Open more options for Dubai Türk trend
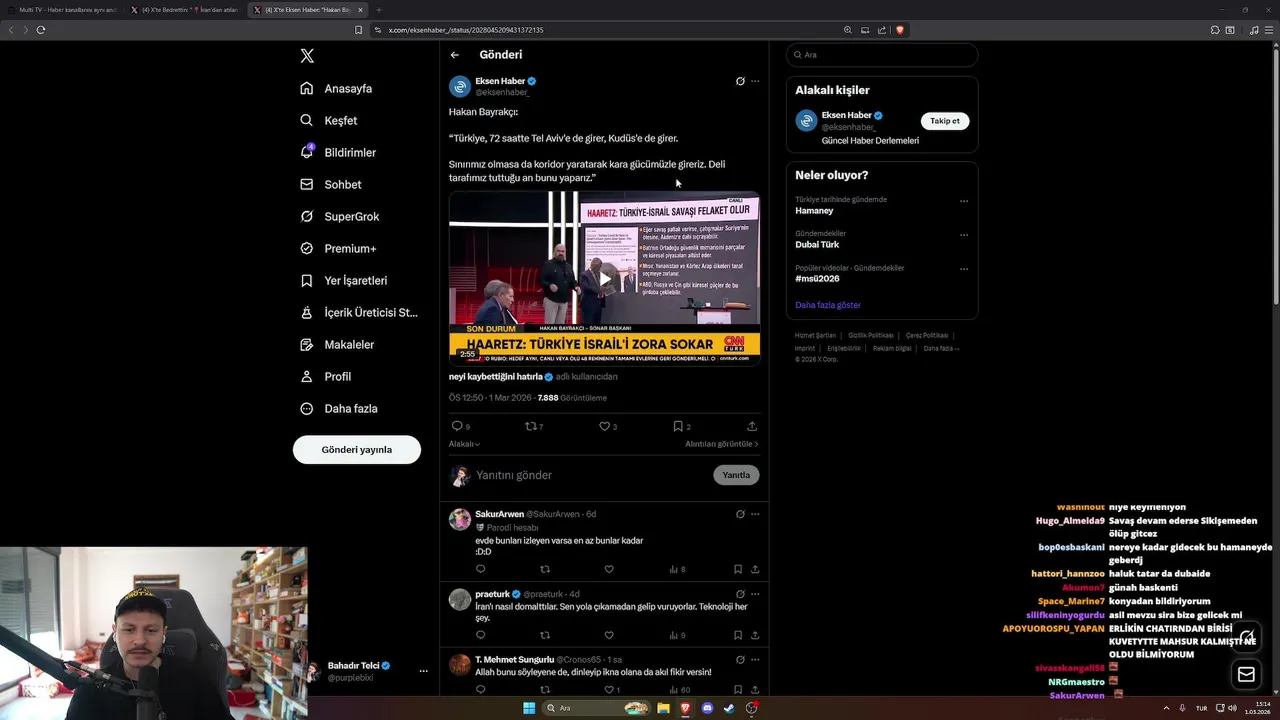 (964, 235)
